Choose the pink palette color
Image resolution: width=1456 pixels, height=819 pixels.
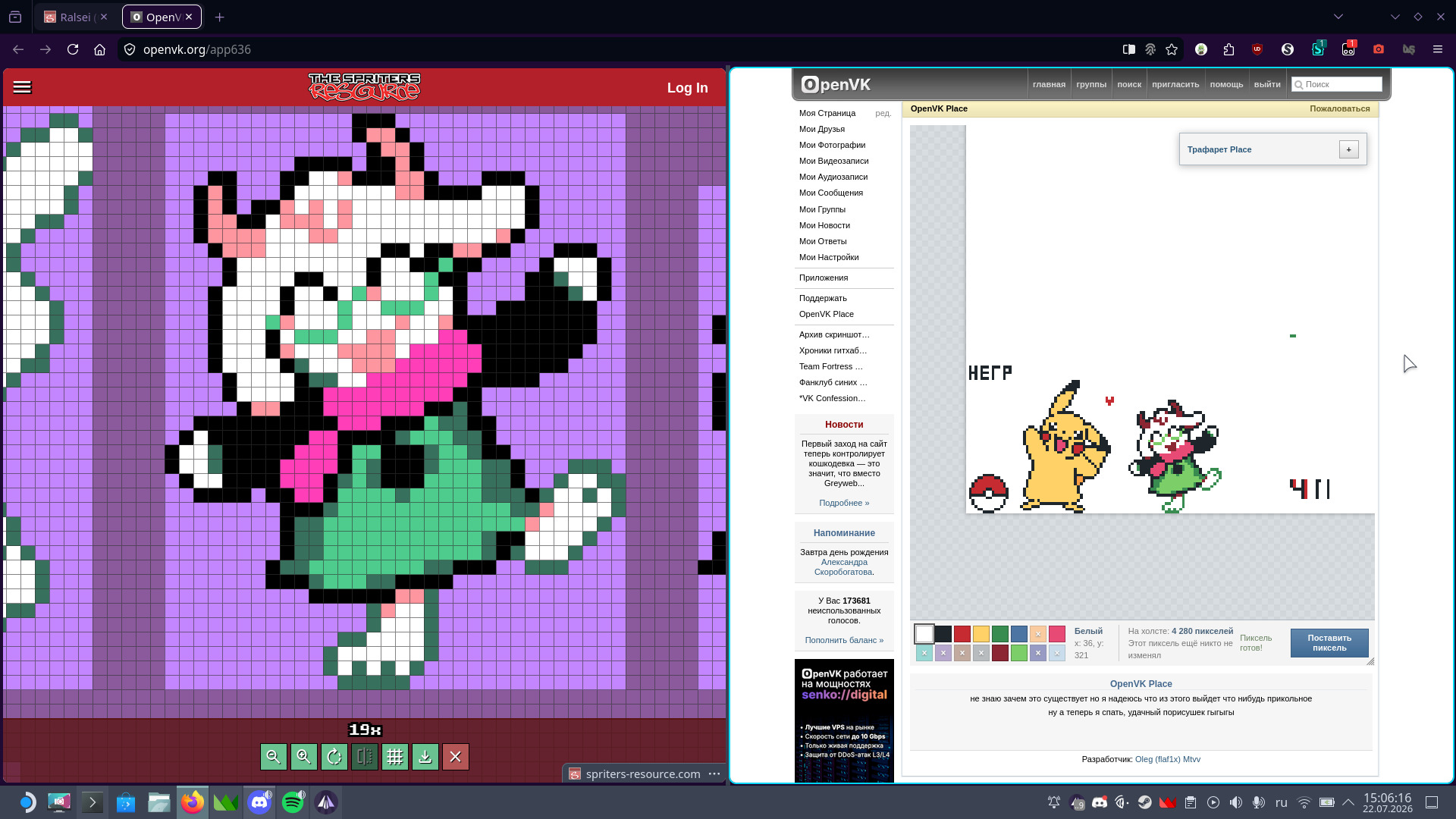[1057, 634]
